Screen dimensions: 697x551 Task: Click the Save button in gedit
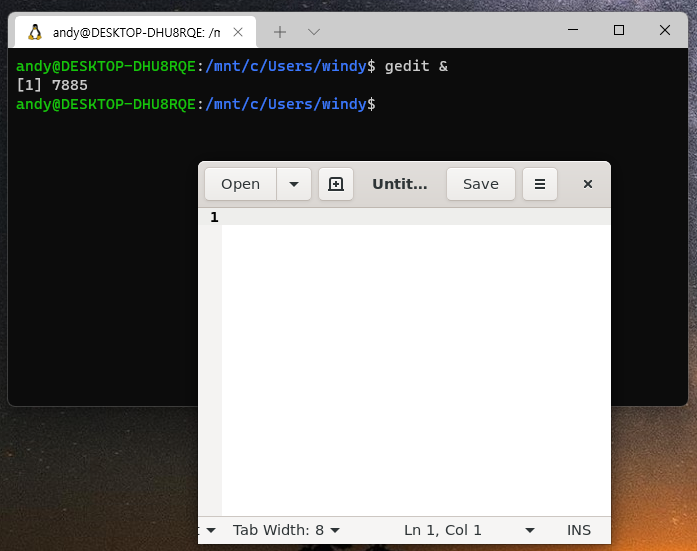click(x=481, y=184)
